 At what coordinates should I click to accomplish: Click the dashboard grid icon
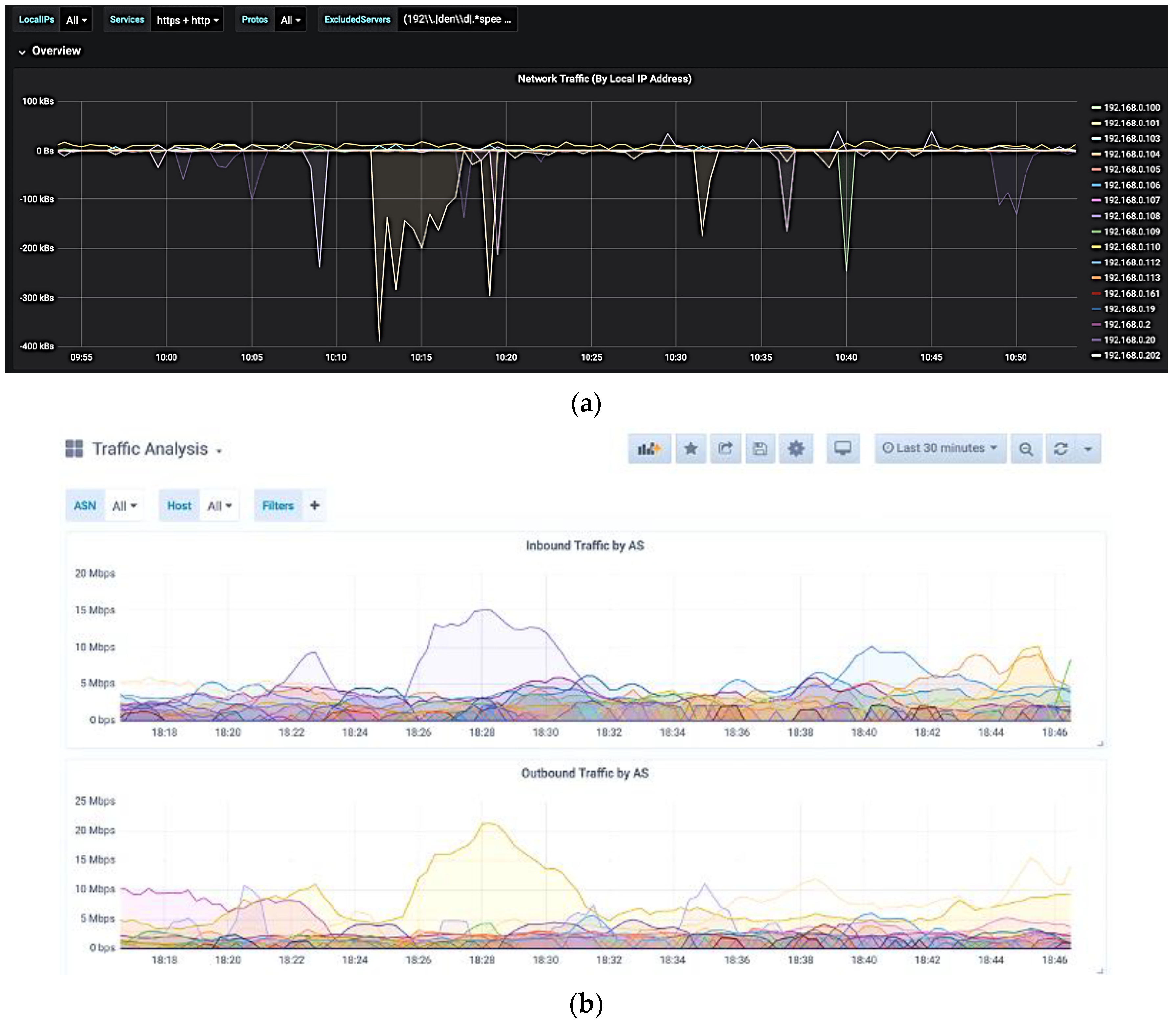[75, 449]
